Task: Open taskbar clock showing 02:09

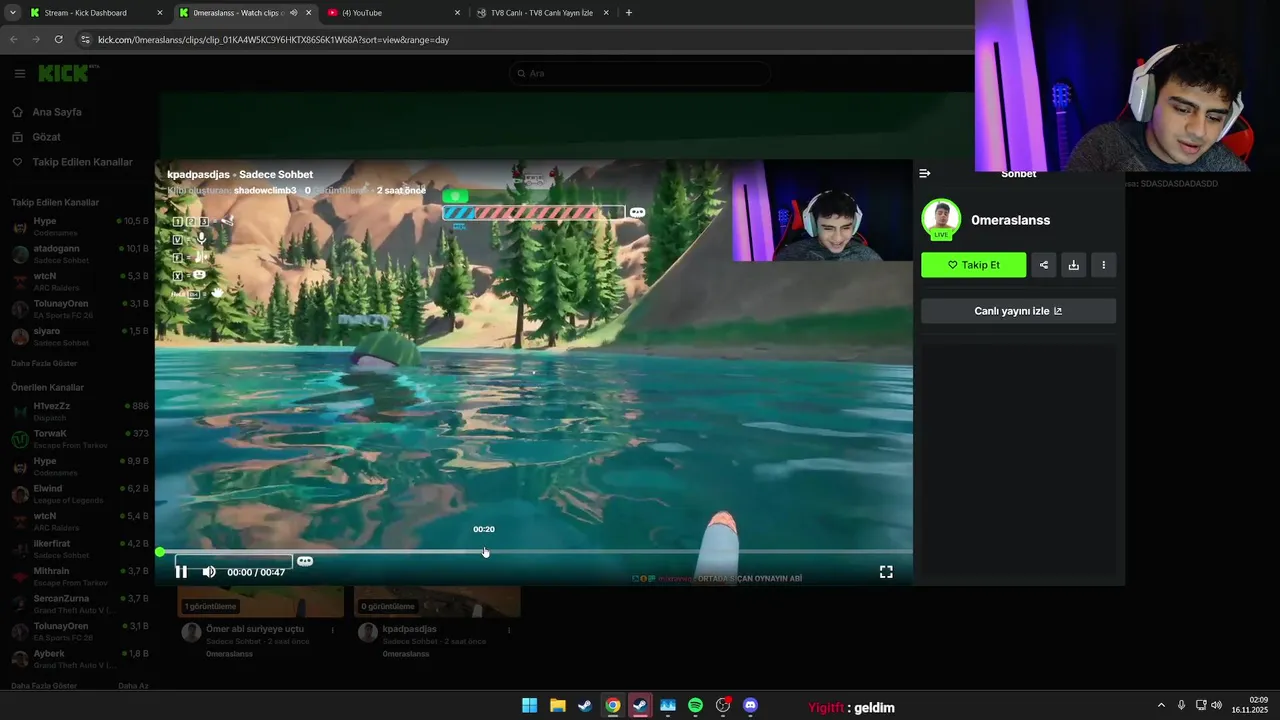Action: point(1250,705)
